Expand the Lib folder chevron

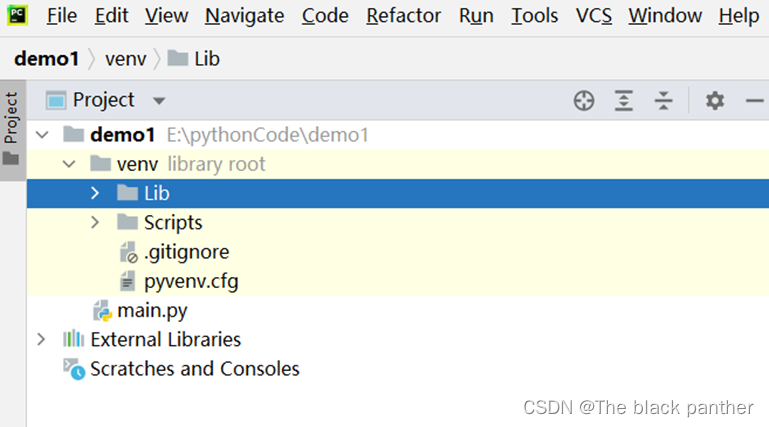[x=95, y=193]
